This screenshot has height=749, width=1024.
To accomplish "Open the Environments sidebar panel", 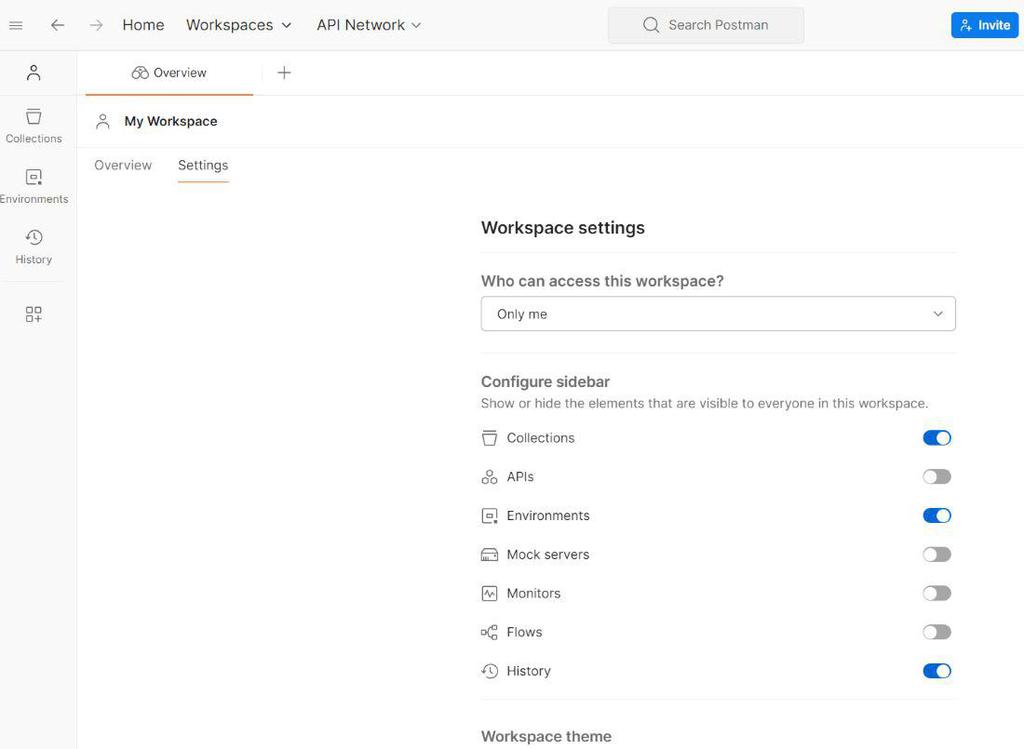I will click(x=34, y=185).
